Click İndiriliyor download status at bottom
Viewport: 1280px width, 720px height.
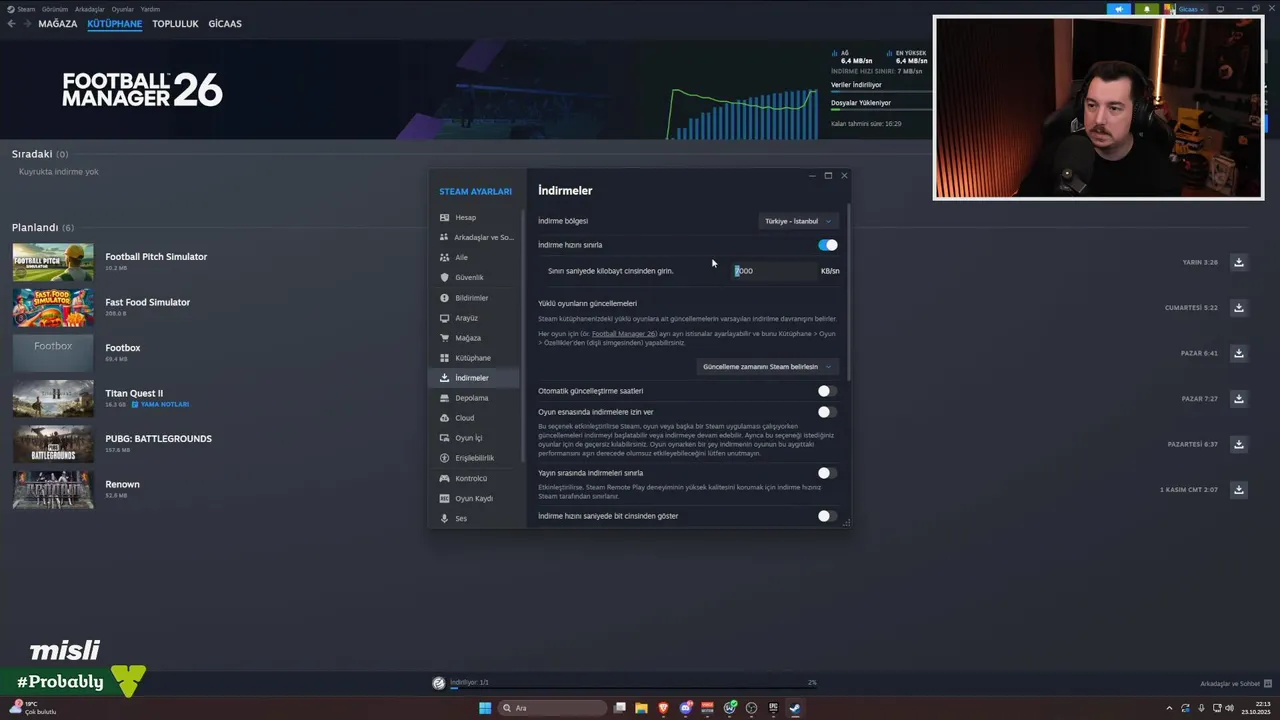click(x=469, y=682)
